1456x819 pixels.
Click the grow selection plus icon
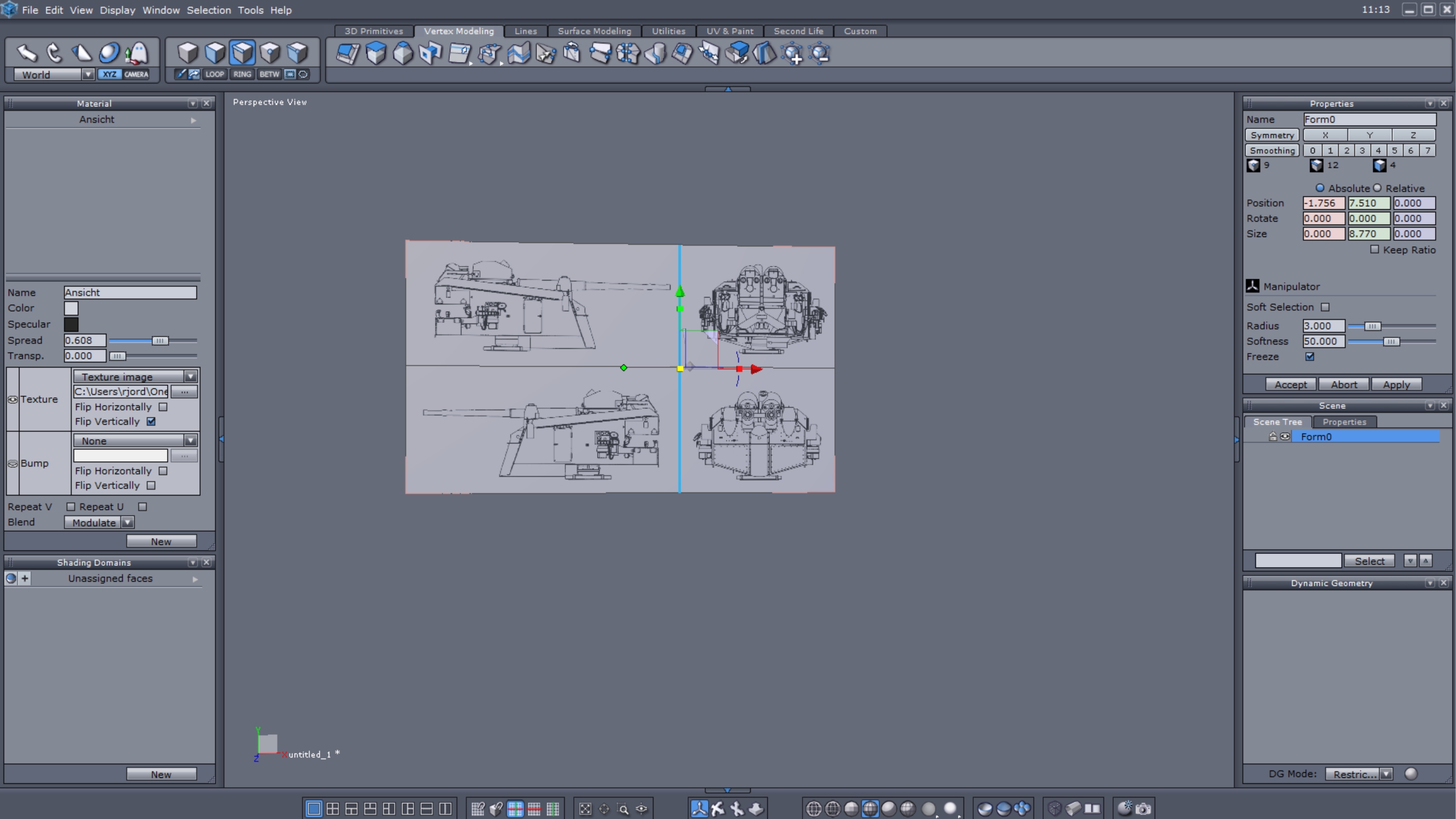(792, 53)
